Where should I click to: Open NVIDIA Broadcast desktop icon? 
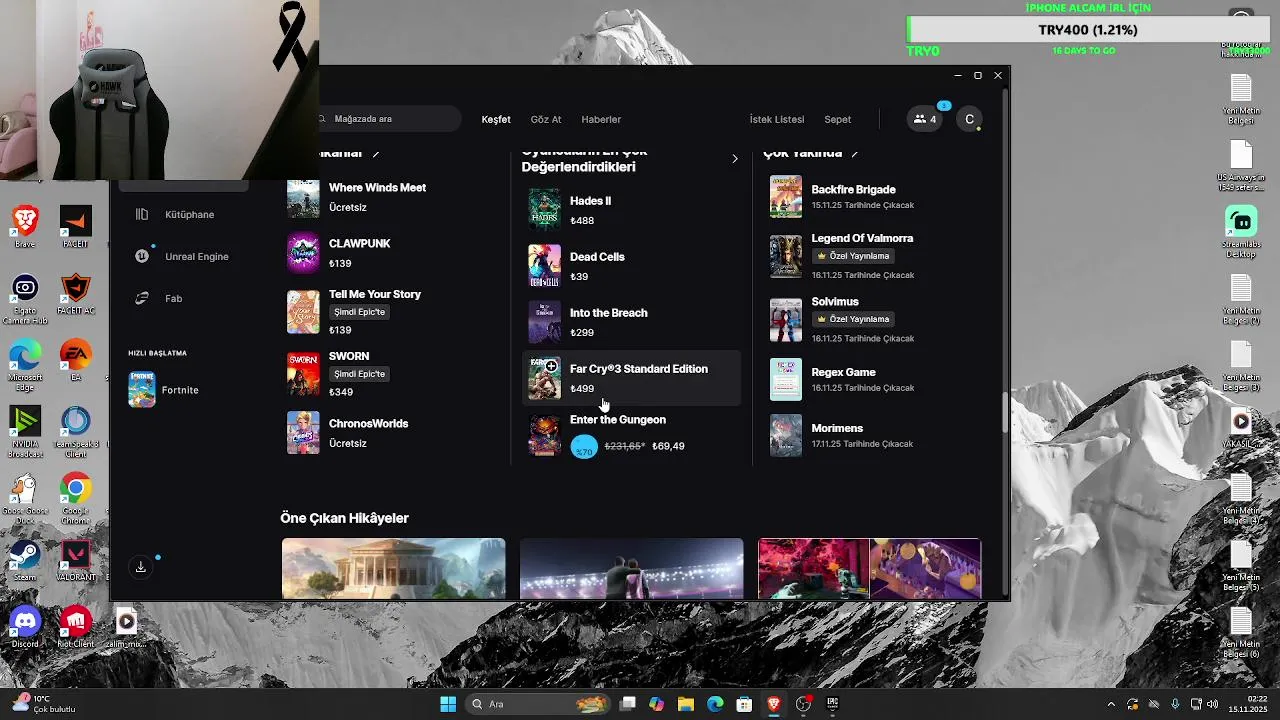coord(25,432)
